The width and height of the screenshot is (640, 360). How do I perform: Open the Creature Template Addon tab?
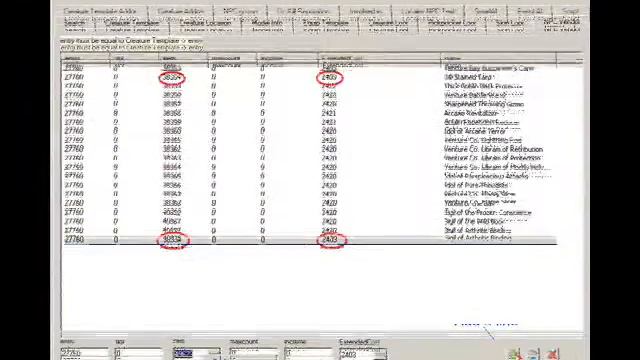point(100,11)
